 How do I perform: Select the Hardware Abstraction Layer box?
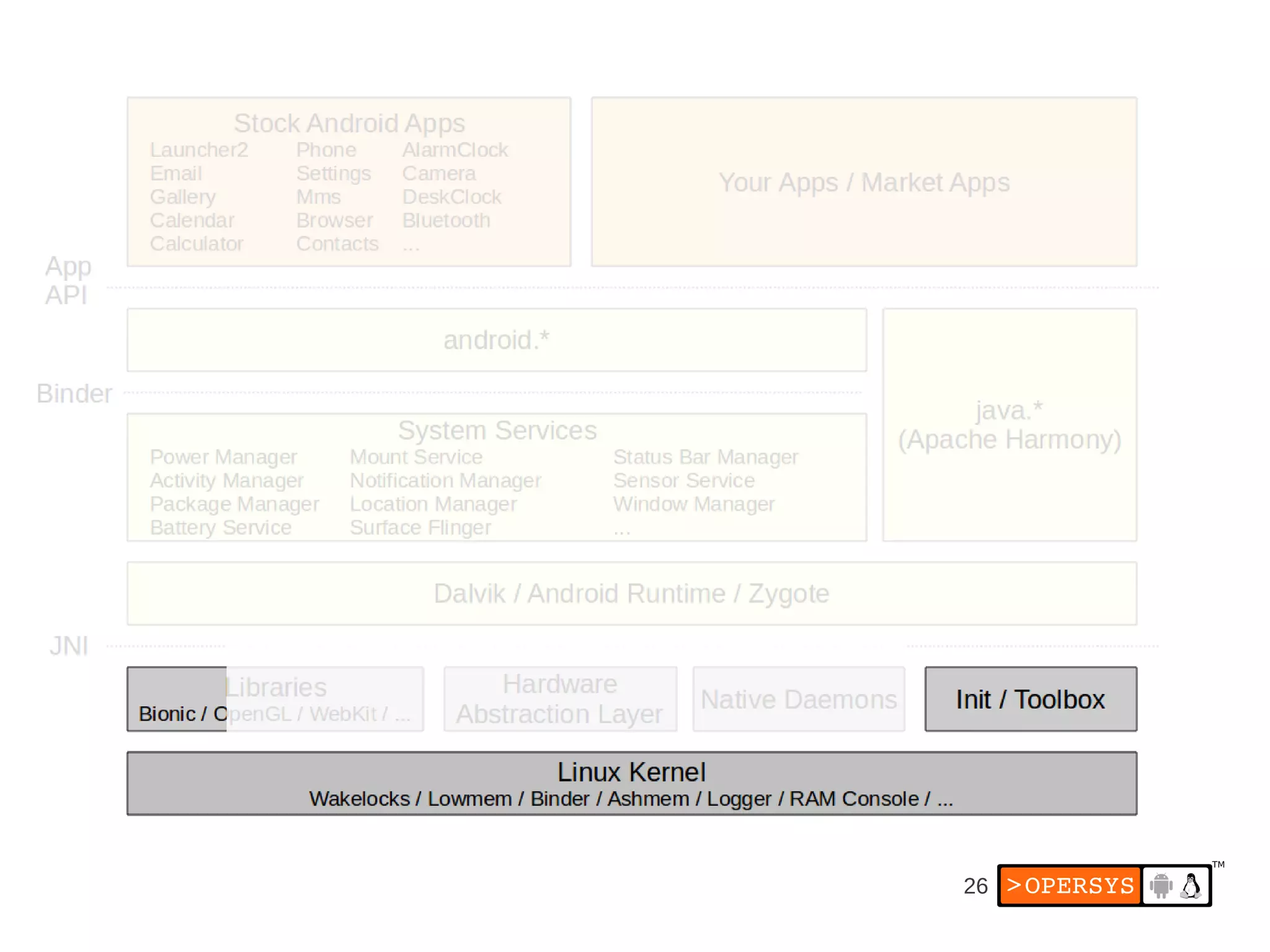[559, 699]
